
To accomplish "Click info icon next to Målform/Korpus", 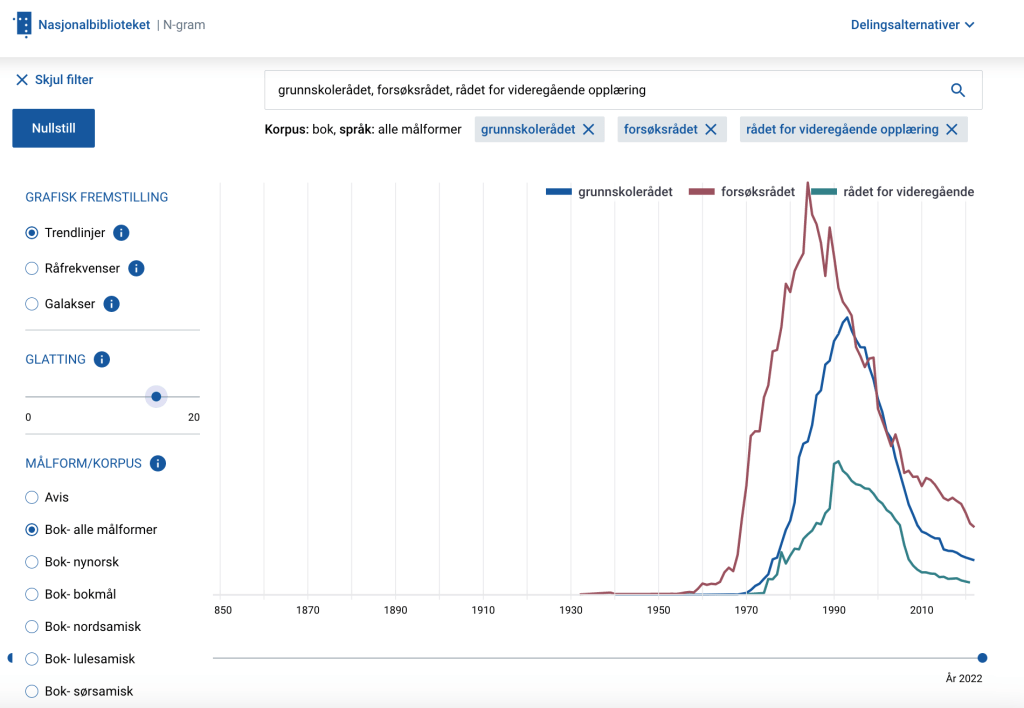I will 158,463.
